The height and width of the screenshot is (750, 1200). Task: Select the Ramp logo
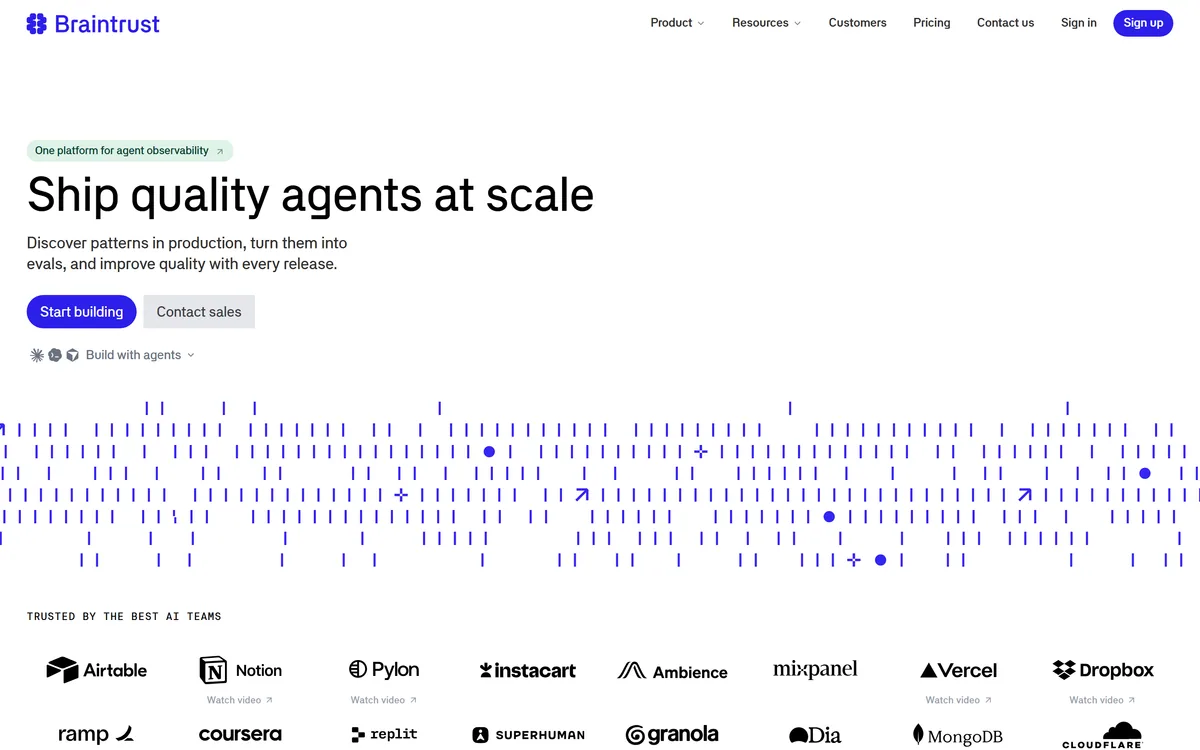tap(97, 735)
